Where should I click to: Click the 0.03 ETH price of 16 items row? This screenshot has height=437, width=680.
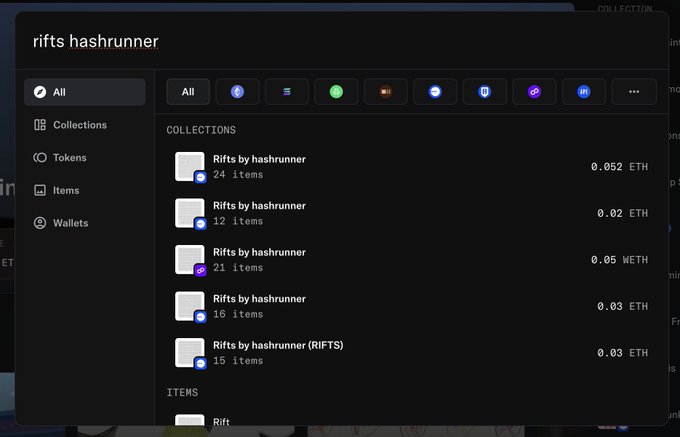(x=622, y=306)
